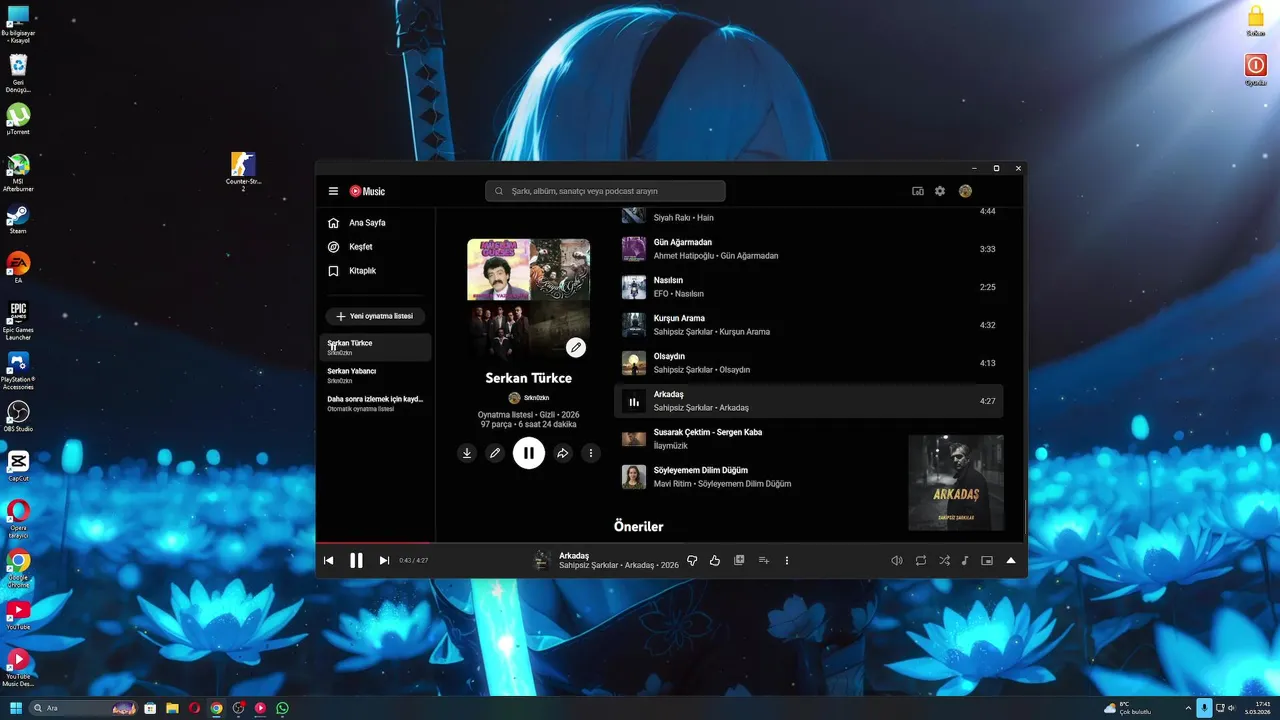Open player bar more actions menu

pyautogui.click(x=787, y=561)
